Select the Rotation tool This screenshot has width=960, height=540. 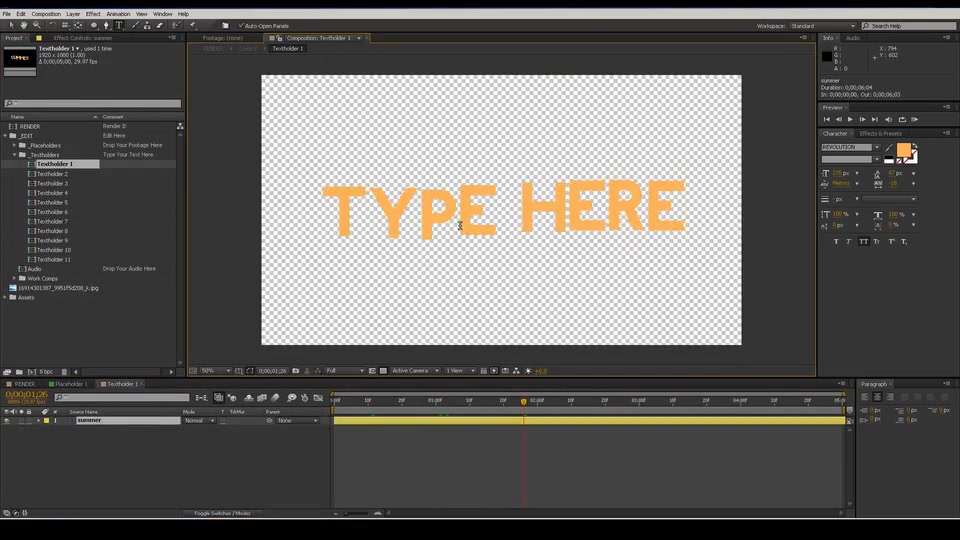click(x=53, y=25)
